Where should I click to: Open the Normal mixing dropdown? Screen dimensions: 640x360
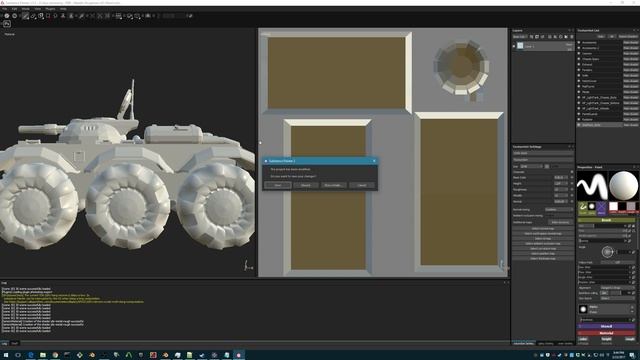(x=559, y=209)
